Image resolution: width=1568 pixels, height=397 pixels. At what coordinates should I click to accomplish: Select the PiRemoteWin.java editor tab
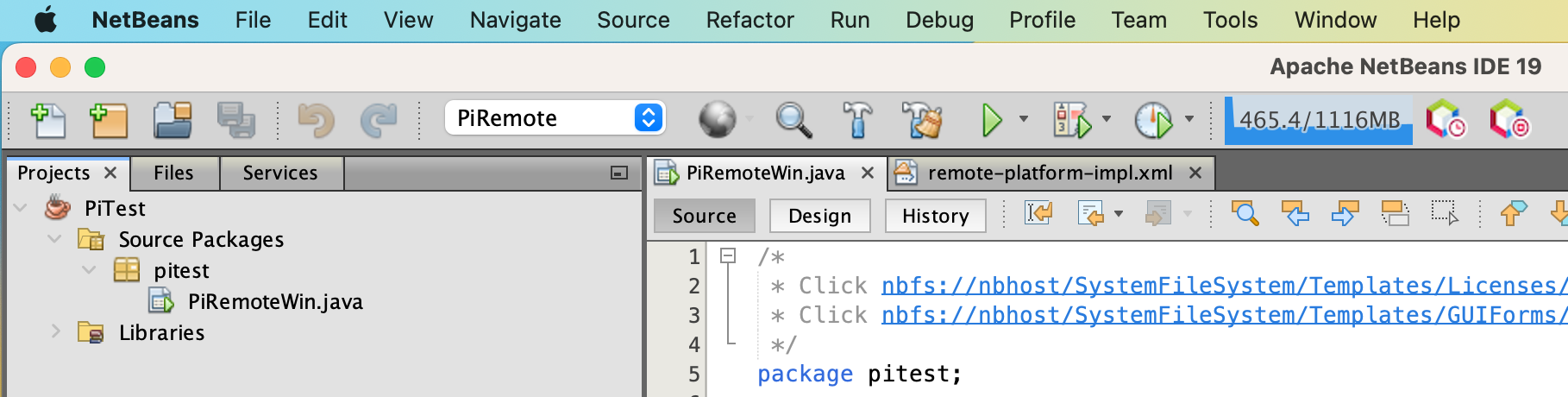click(x=765, y=173)
